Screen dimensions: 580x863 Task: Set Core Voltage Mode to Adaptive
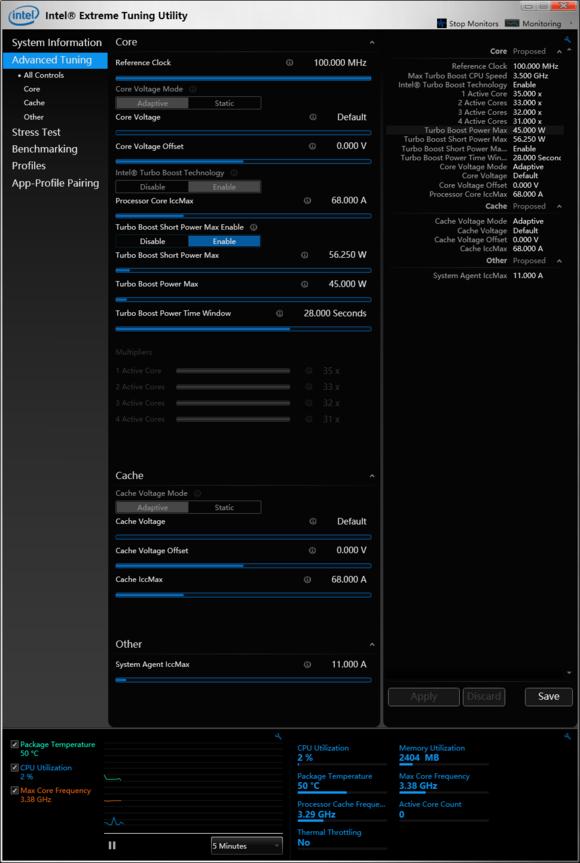point(152,103)
